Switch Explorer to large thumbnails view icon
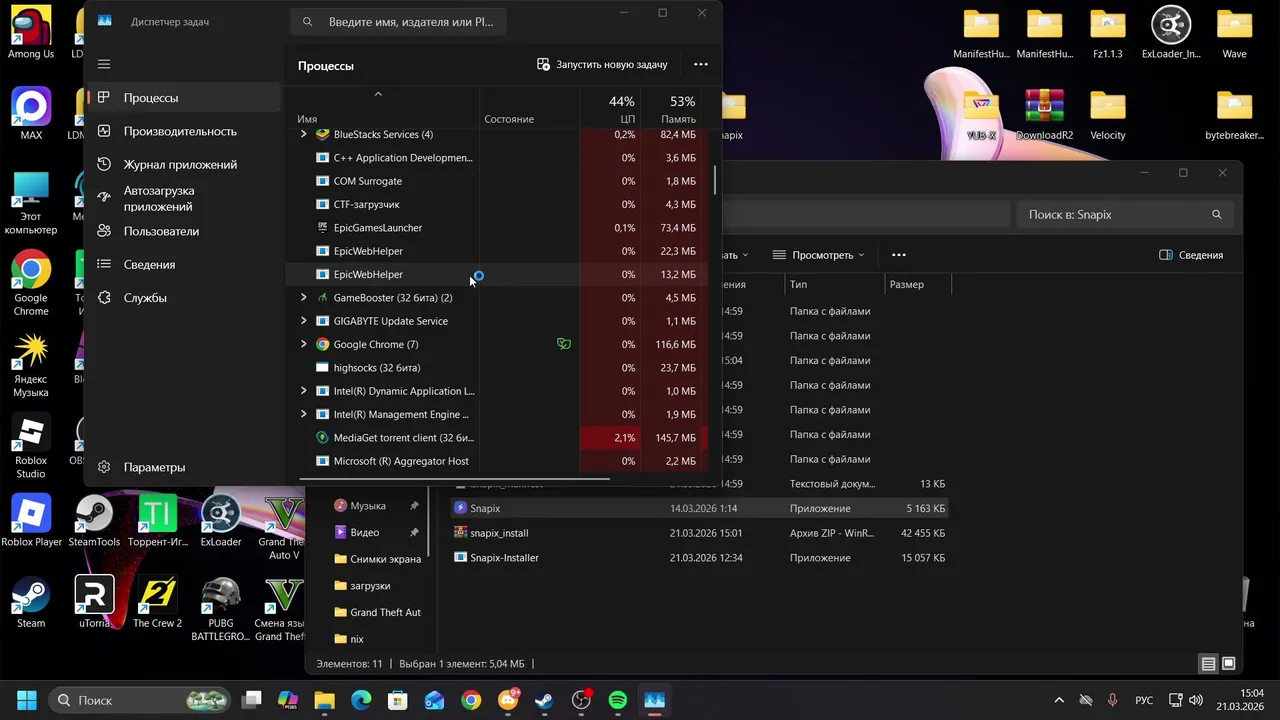 click(x=1229, y=664)
